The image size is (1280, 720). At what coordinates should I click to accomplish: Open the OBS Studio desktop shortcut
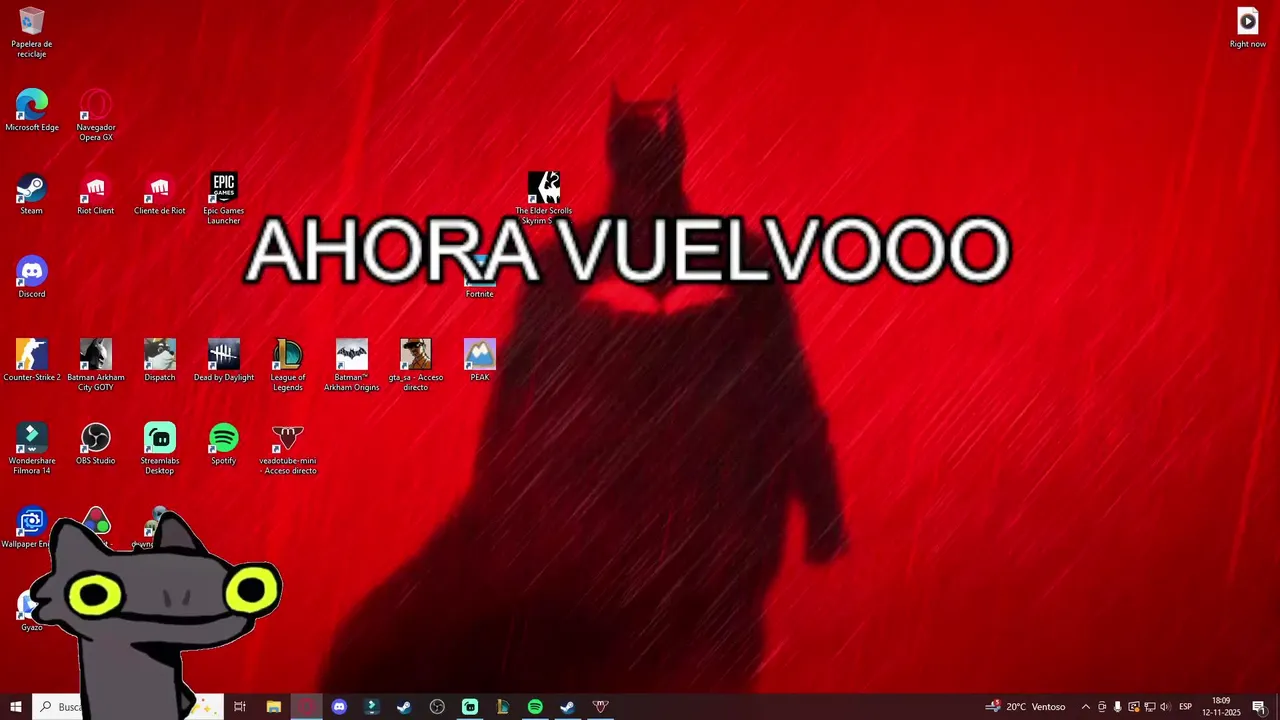(x=96, y=444)
